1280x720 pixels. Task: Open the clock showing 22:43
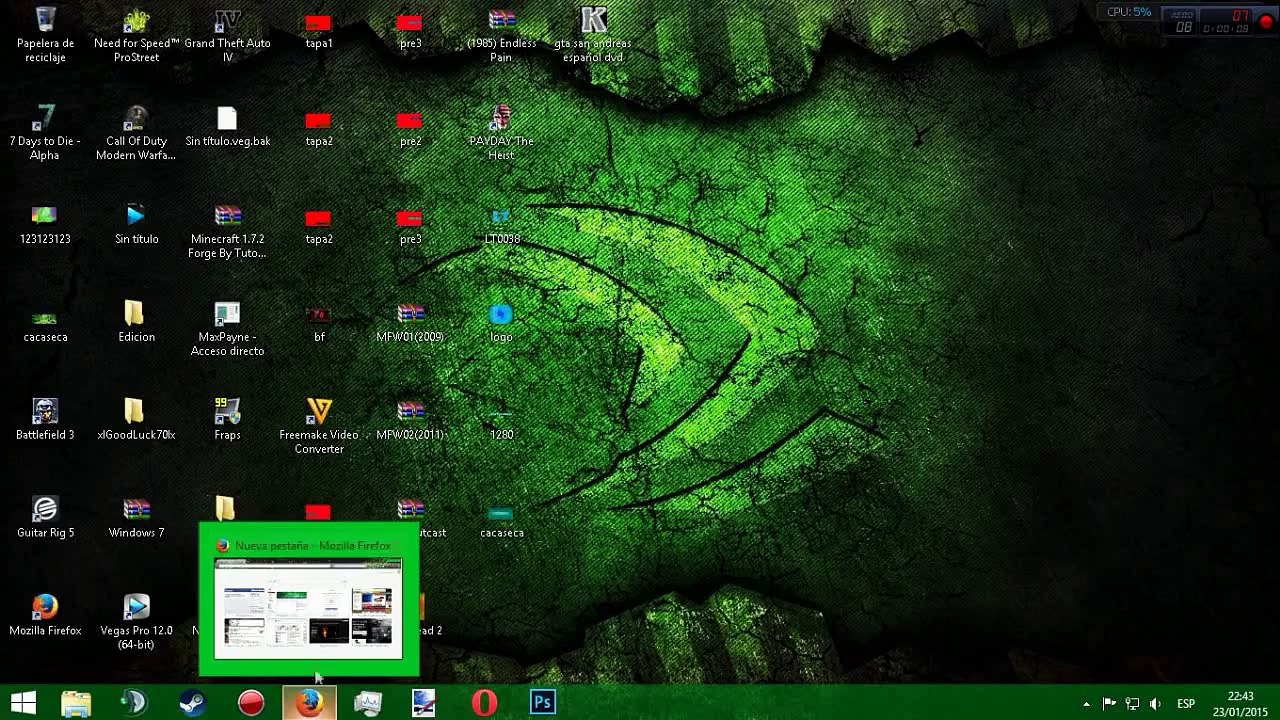1240,704
